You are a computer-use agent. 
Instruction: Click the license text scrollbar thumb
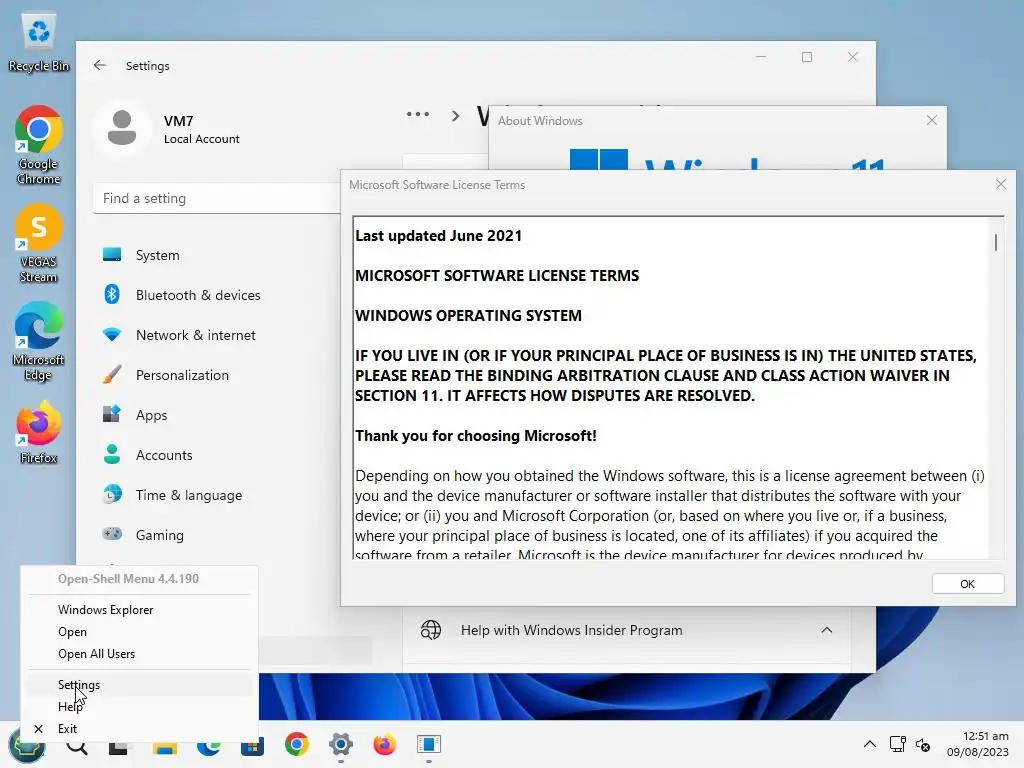point(996,242)
